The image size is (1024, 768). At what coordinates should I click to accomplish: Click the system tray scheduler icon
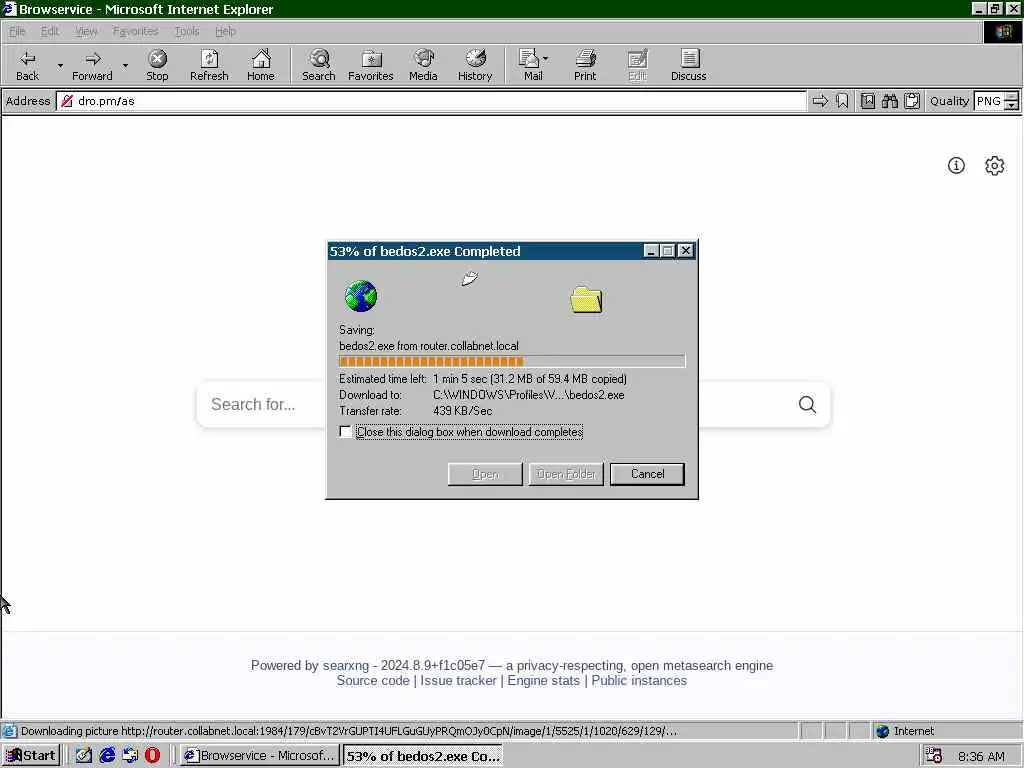(934, 756)
